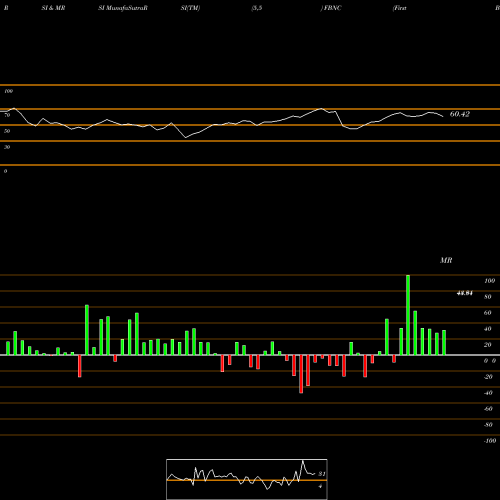Click the RSI axis label 70
Viewport: 500px width, 500px height.
[x=7, y=115]
